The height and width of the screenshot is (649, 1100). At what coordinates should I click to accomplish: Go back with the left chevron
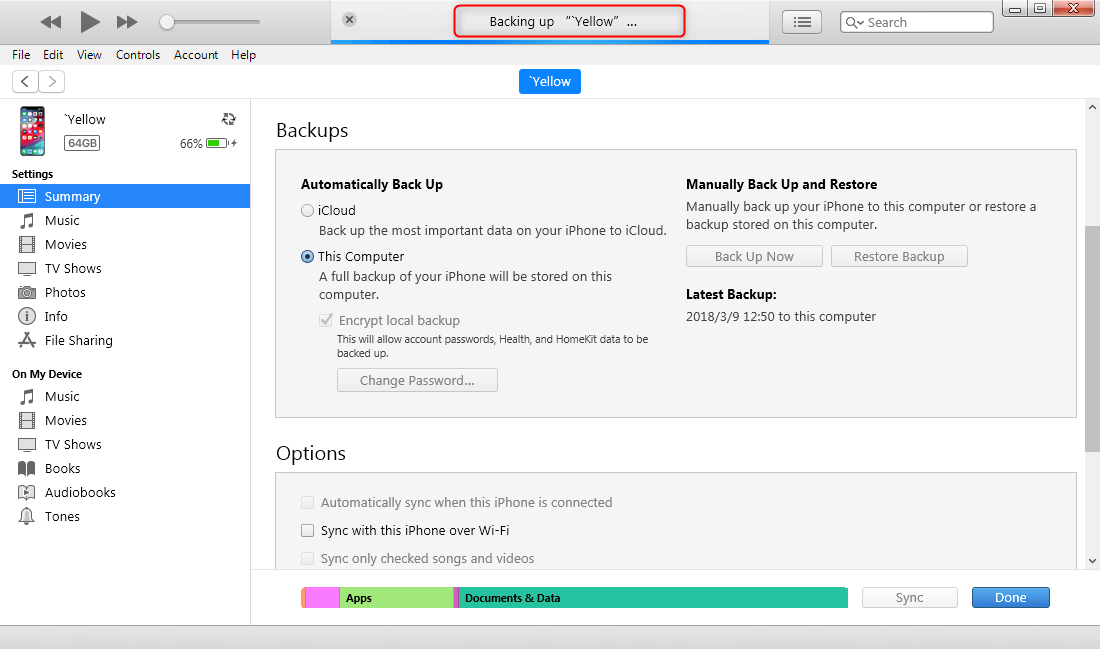pos(25,81)
